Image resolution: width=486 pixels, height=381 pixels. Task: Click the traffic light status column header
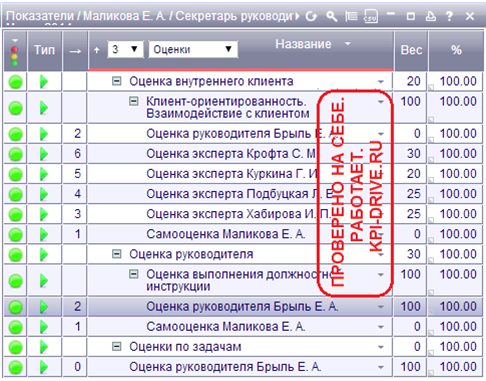pyautogui.click(x=15, y=51)
